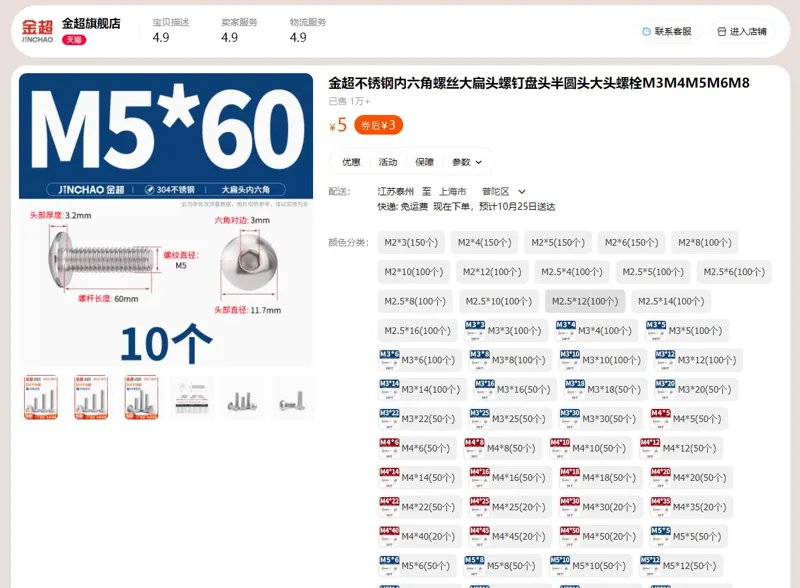Select option M2*10(100个)
800x588 pixels.
[414, 272]
